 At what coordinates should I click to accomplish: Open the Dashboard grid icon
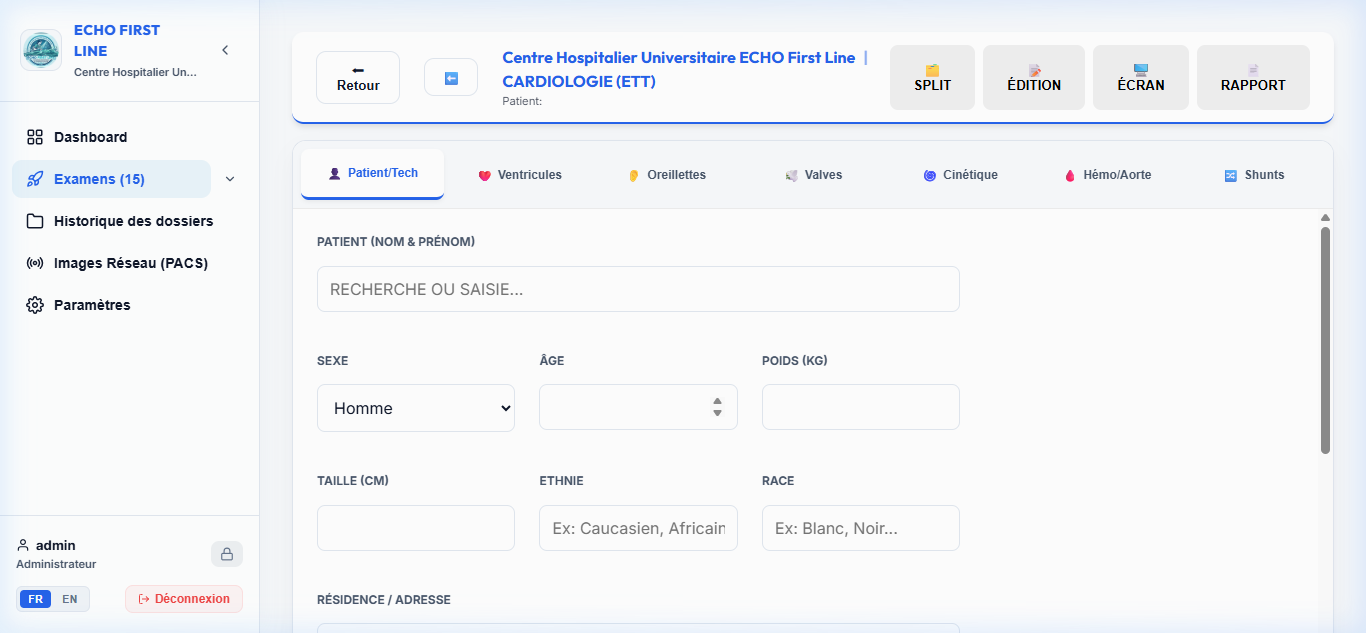(35, 137)
